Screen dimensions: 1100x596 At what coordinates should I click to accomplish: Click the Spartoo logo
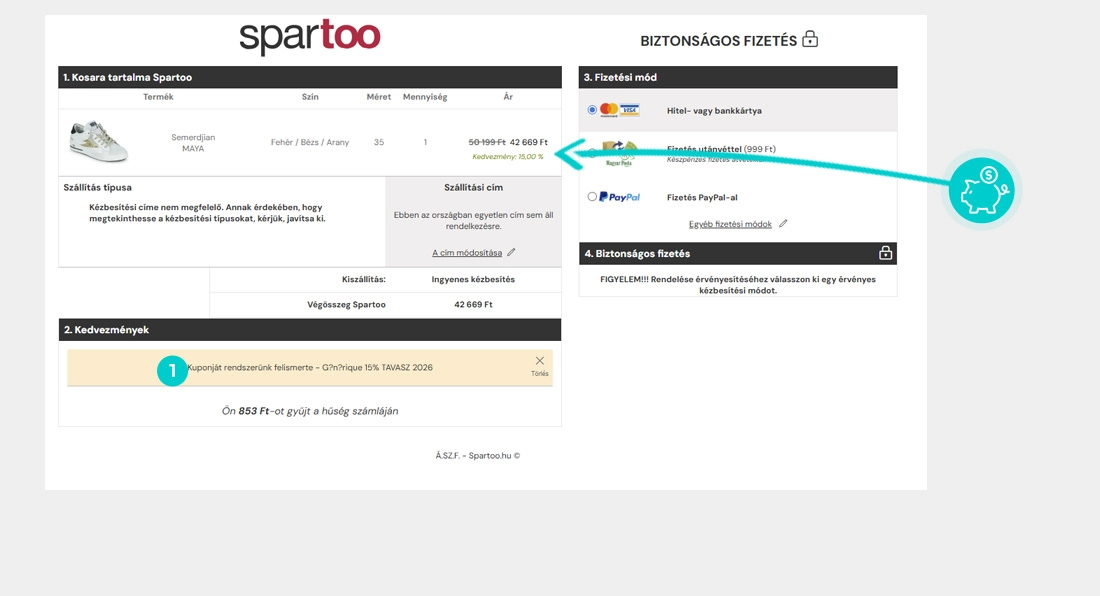[309, 37]
